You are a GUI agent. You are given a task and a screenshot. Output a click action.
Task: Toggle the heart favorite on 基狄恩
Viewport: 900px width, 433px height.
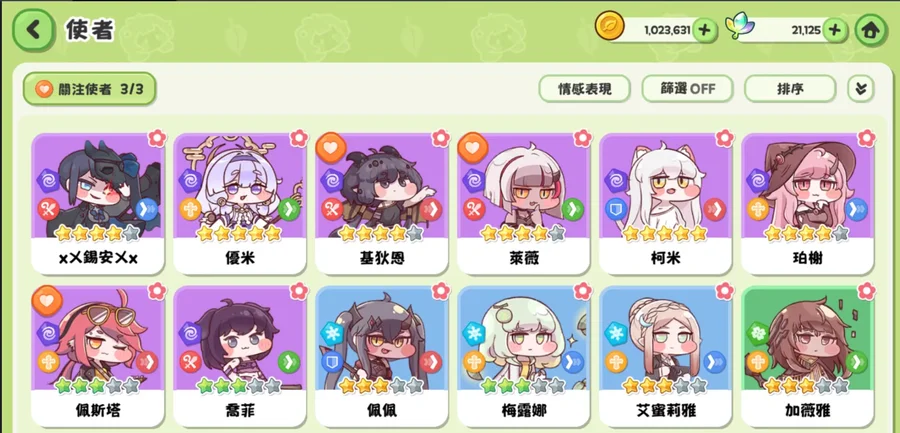tap(331, 148)
